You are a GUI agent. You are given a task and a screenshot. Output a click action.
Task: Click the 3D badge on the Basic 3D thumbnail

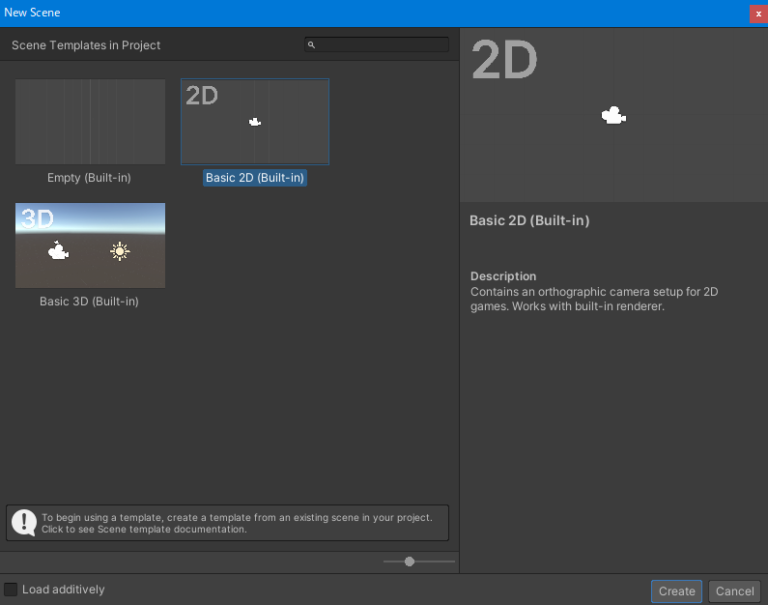click(38, 219)
